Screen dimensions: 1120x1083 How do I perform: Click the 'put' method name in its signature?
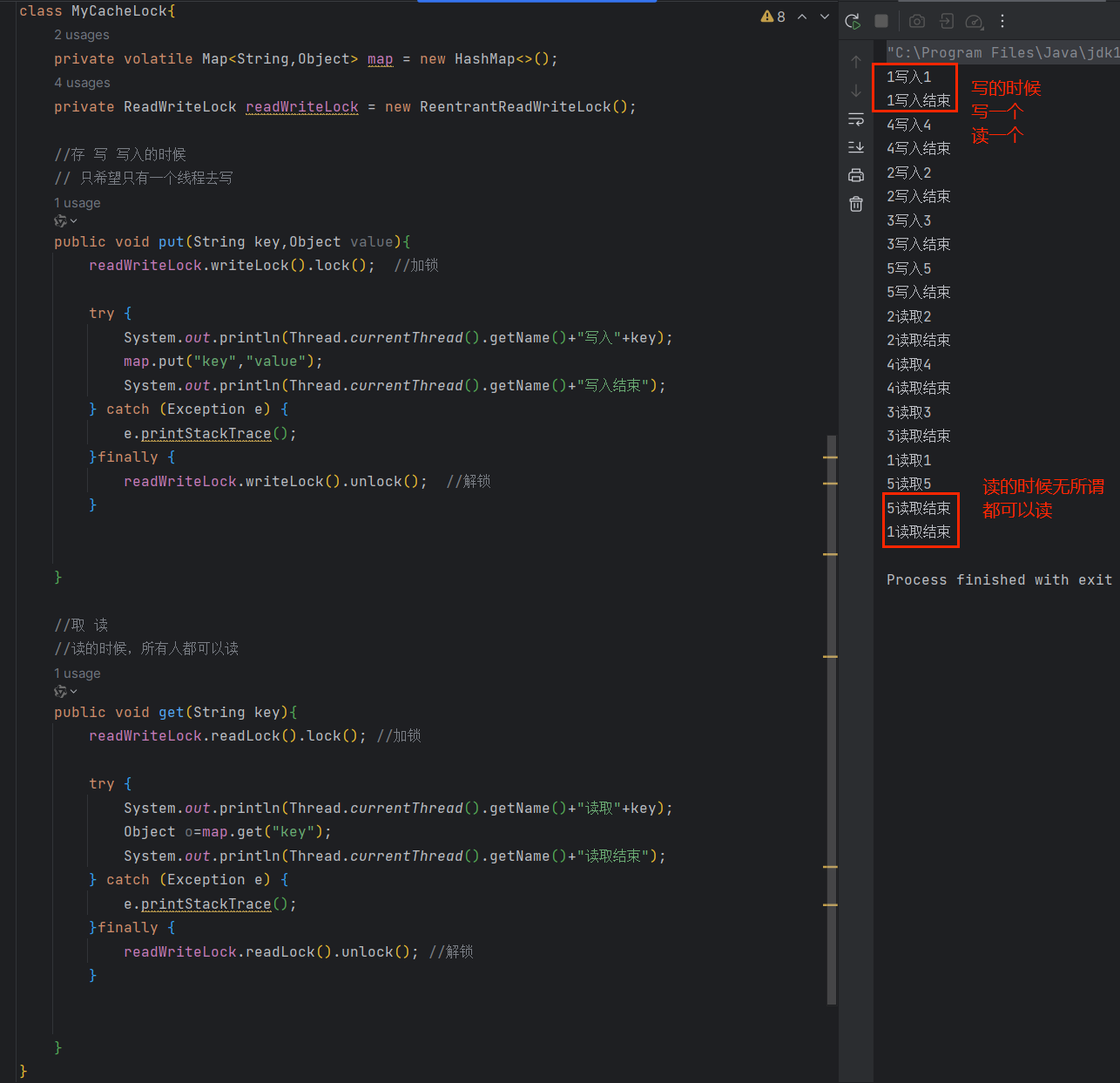[172, 242]
